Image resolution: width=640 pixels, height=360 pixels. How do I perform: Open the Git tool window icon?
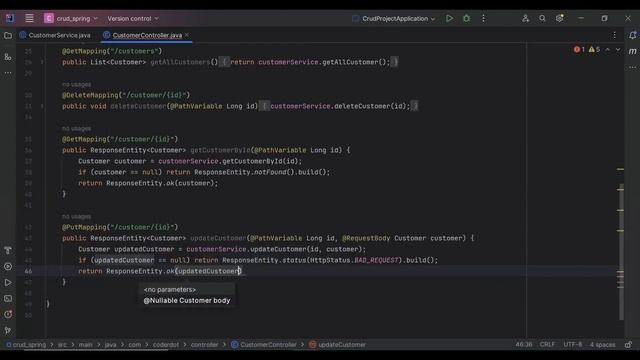click(8, 330)
